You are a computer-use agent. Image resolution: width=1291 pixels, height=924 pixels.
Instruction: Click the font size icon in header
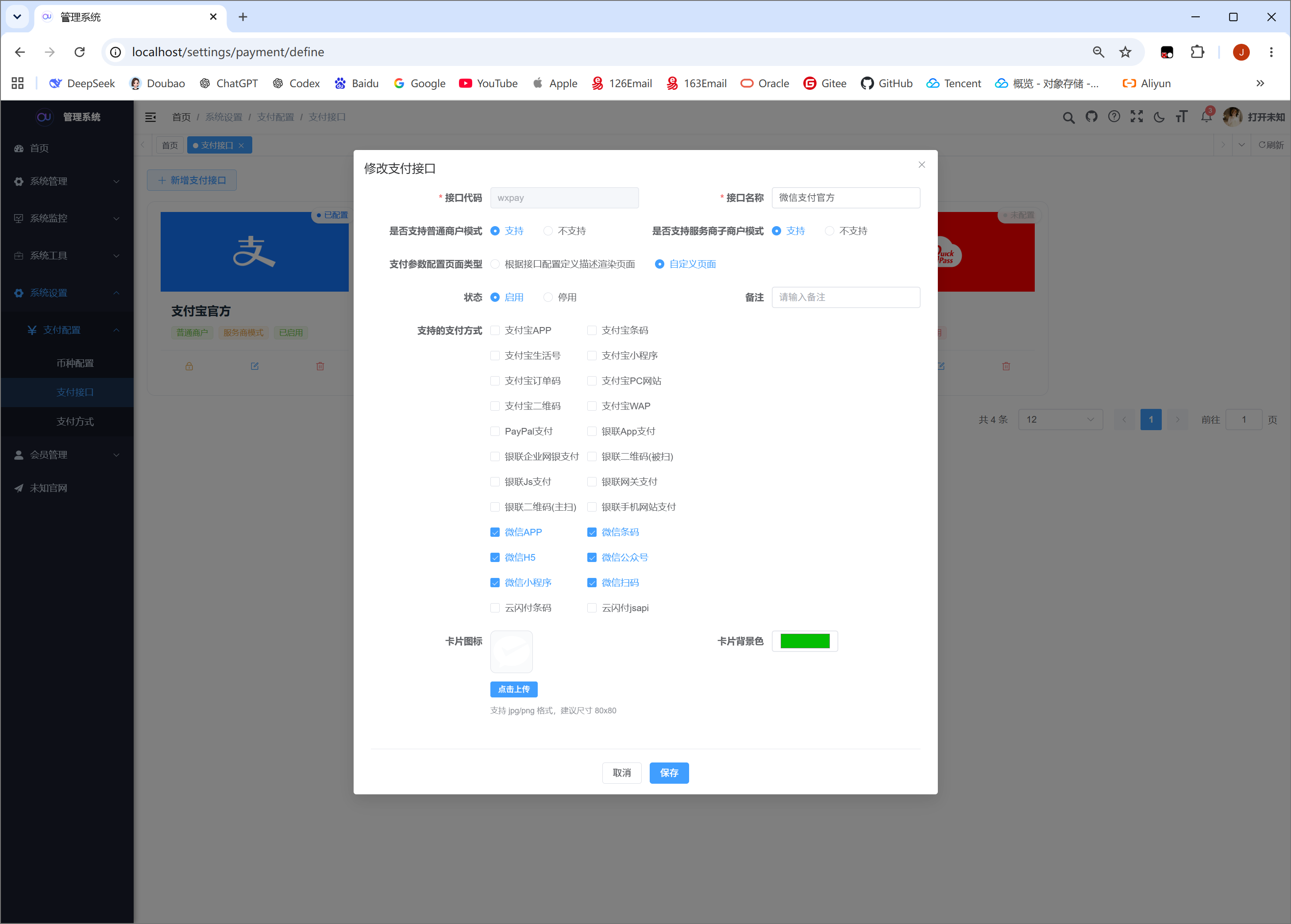pos(1182,117)
